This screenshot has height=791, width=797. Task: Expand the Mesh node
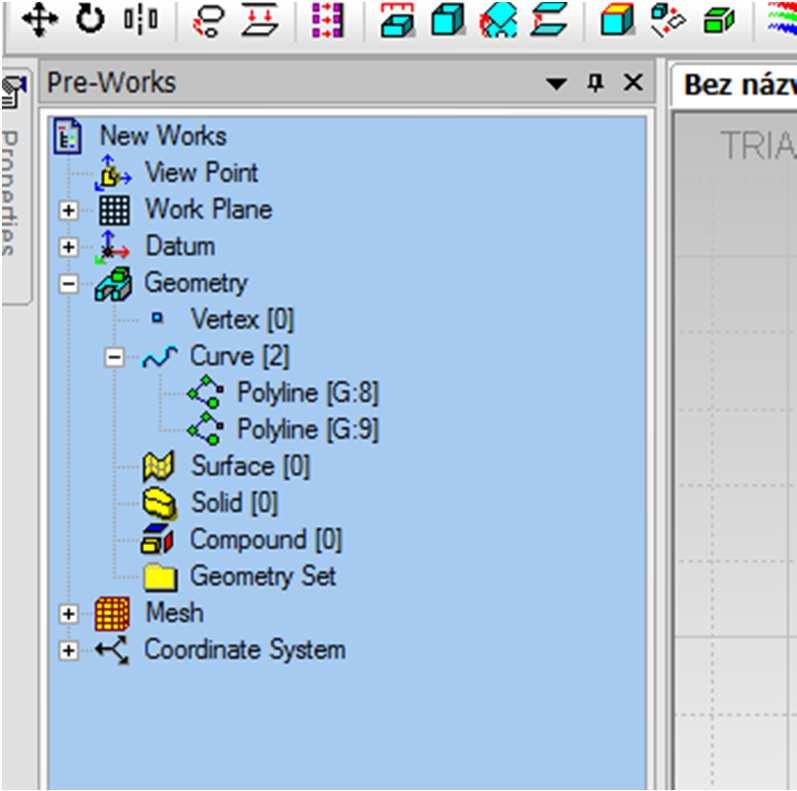click(69, 614)
